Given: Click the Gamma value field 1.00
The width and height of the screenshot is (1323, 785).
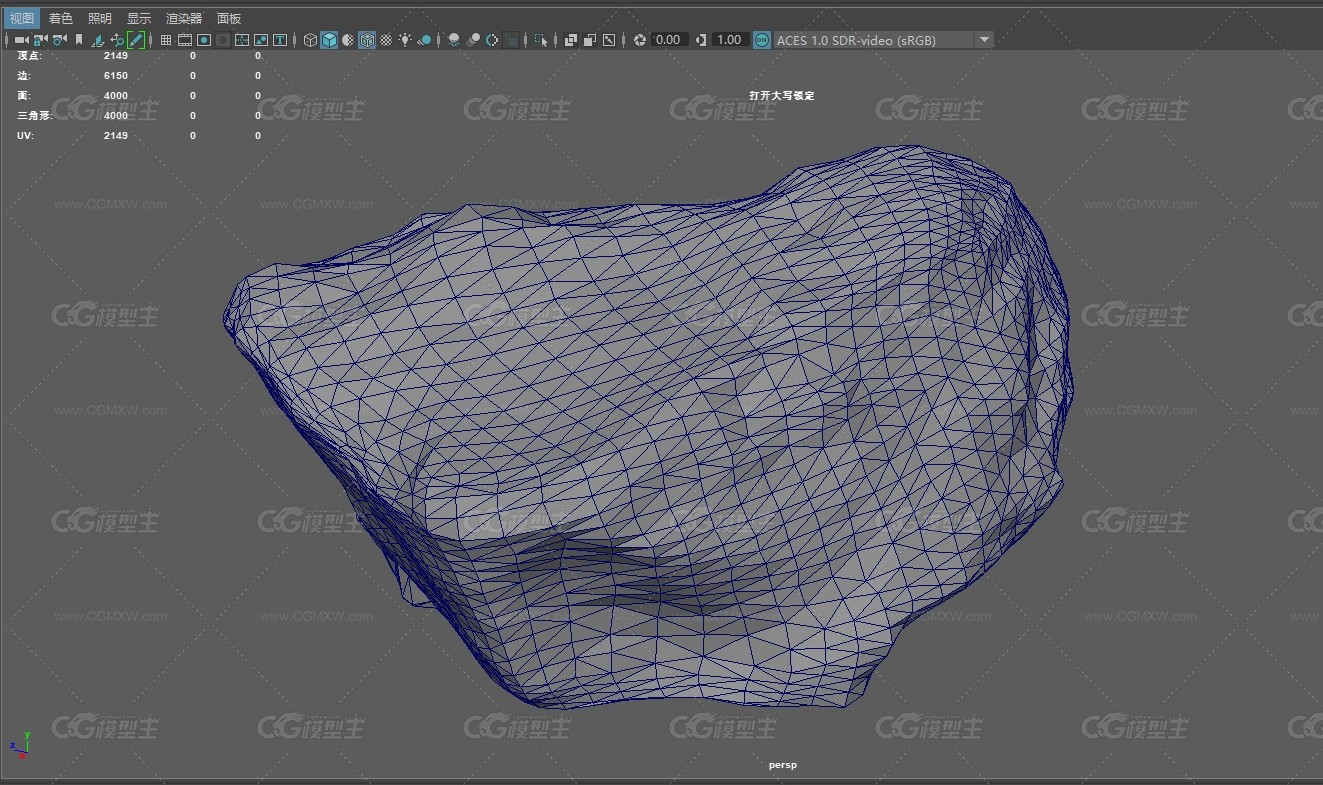Looking at the screenshot, I should tap(730, 40).
